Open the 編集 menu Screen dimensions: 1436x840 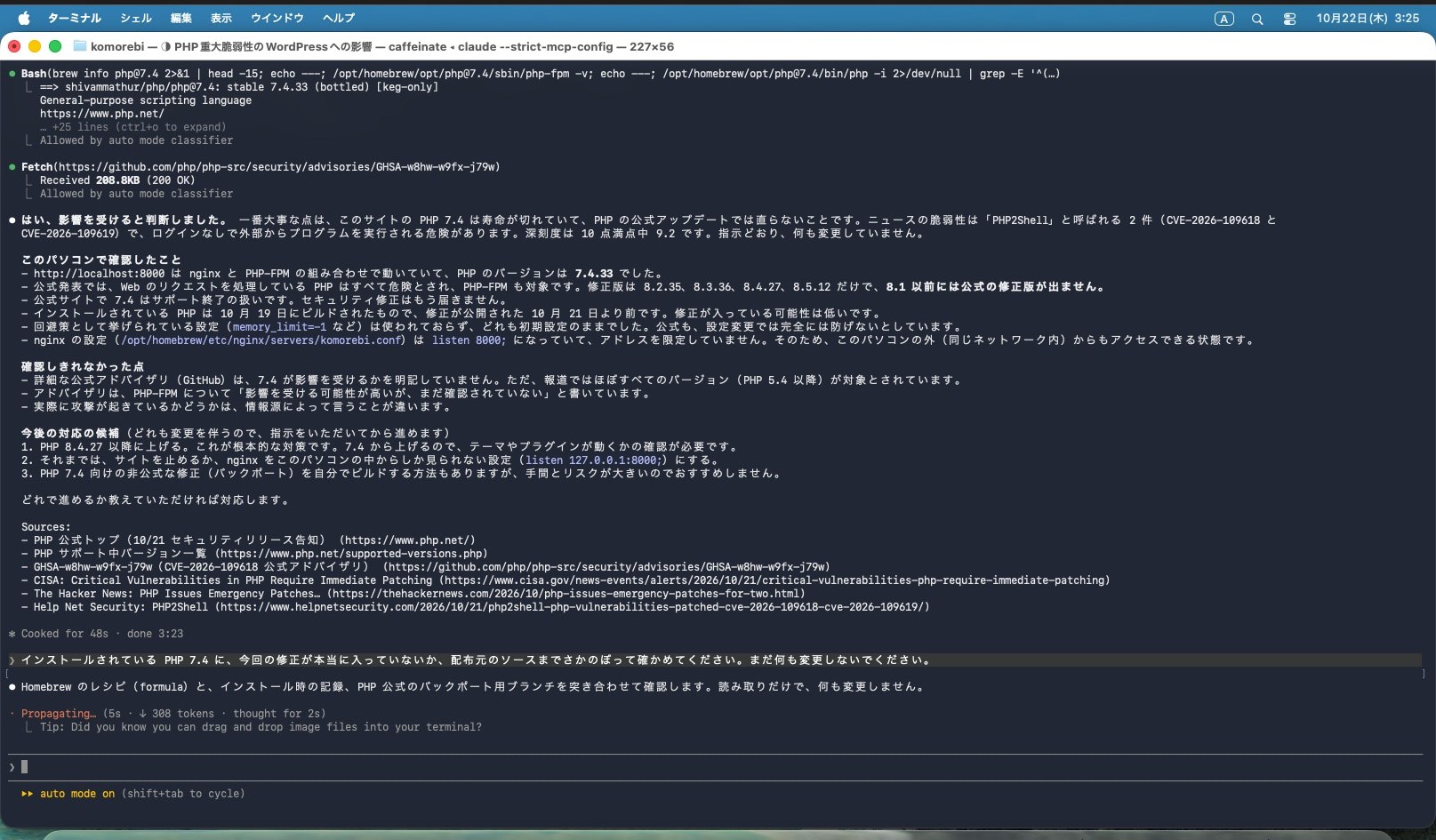tap(181, 18)
